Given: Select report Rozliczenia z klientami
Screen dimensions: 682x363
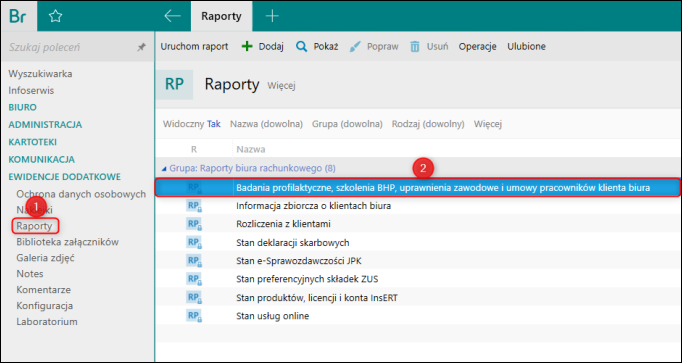Looking at the screenshot, I should [417, 224].
